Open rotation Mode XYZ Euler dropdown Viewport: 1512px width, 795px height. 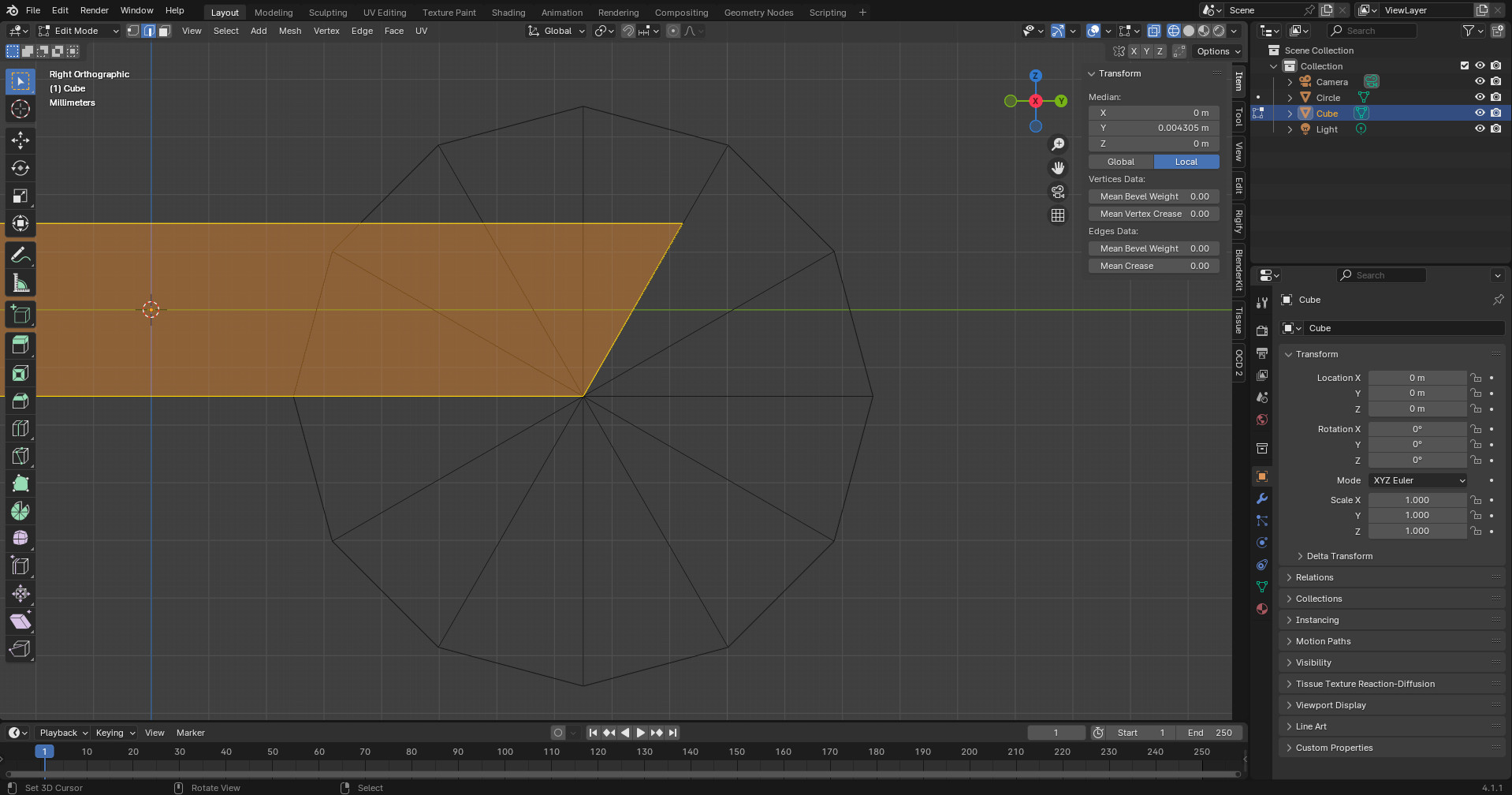pyautogui.click(x=1417, y=480)
